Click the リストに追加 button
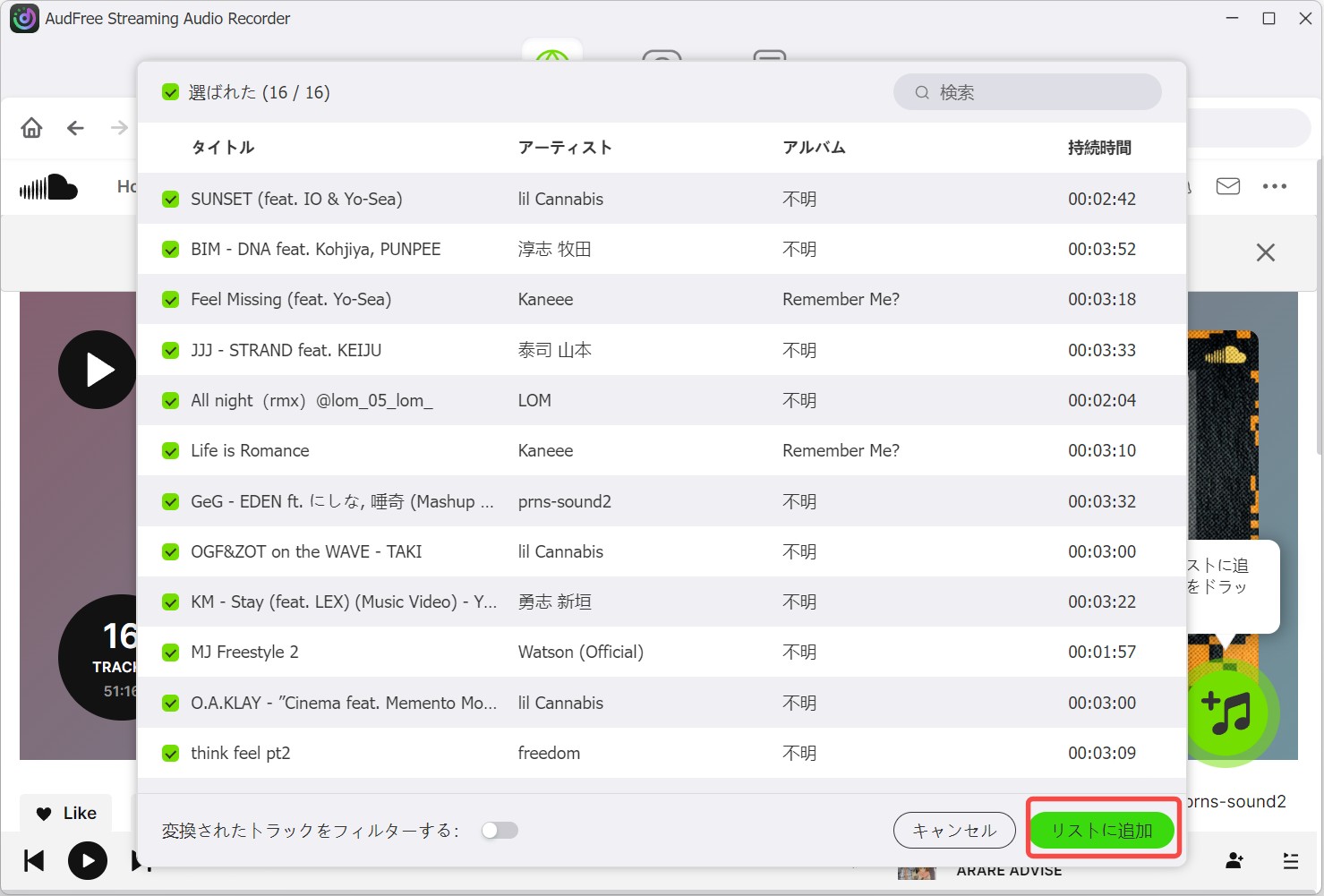Screen dimensions: 1324x896 tap(1102, 831)
